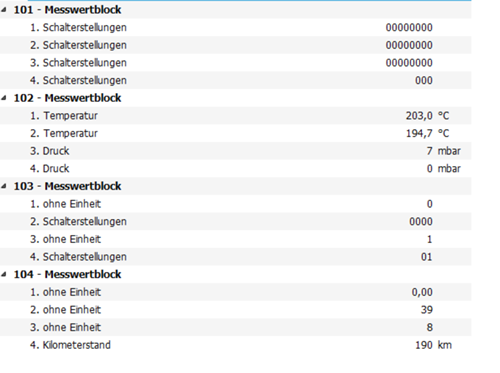The height and width of the screenshot is (373, 500).
Task: Select 1. ohne Einheit with value 0,00
Action: (x=236, y=292)
